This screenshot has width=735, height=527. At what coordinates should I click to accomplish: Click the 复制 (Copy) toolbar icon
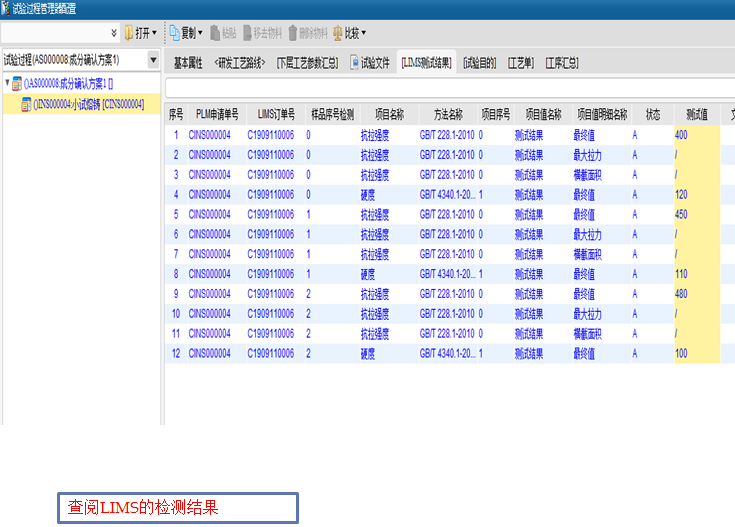[x=183, y=33]
